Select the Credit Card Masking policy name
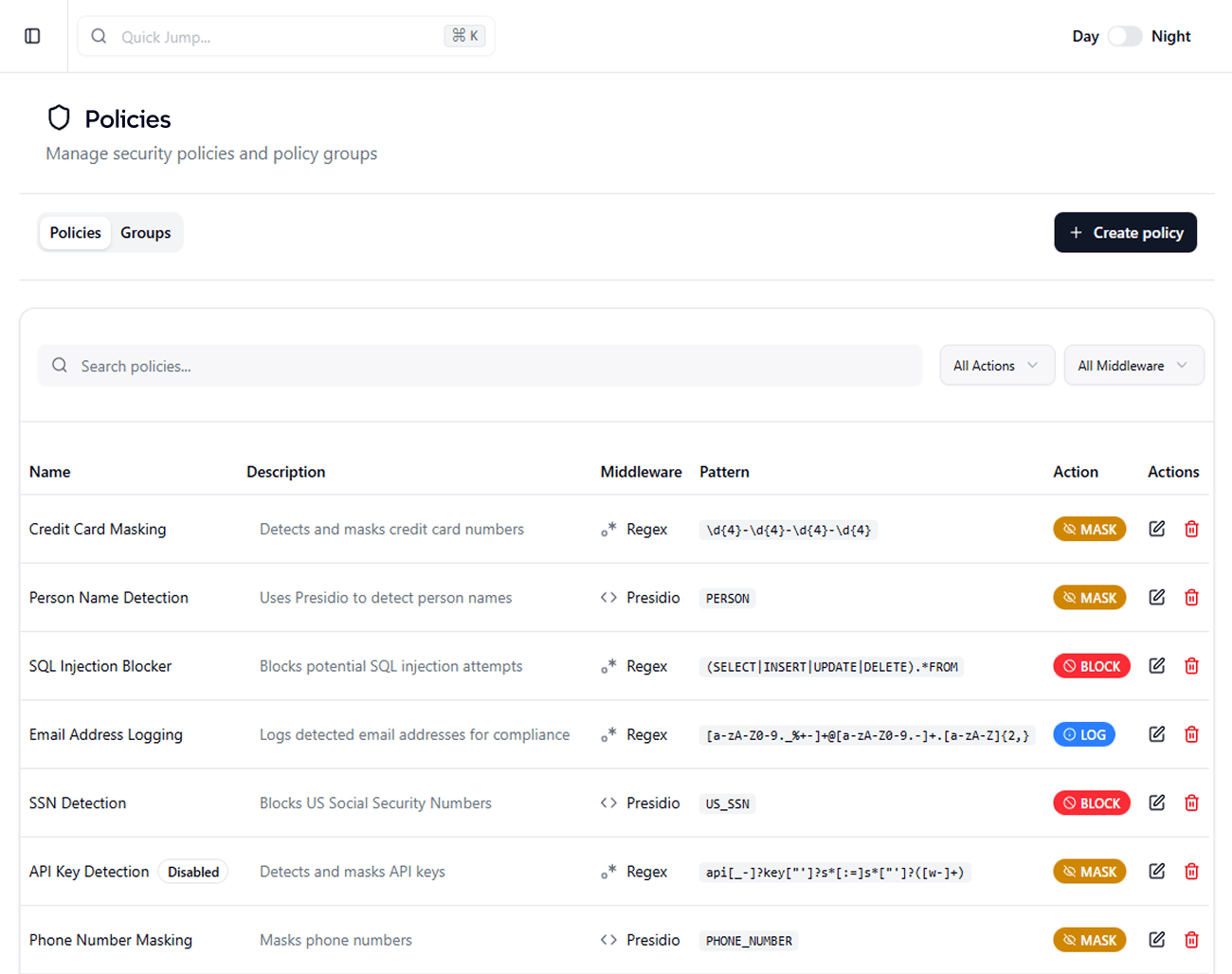 (x=98, y=529)
